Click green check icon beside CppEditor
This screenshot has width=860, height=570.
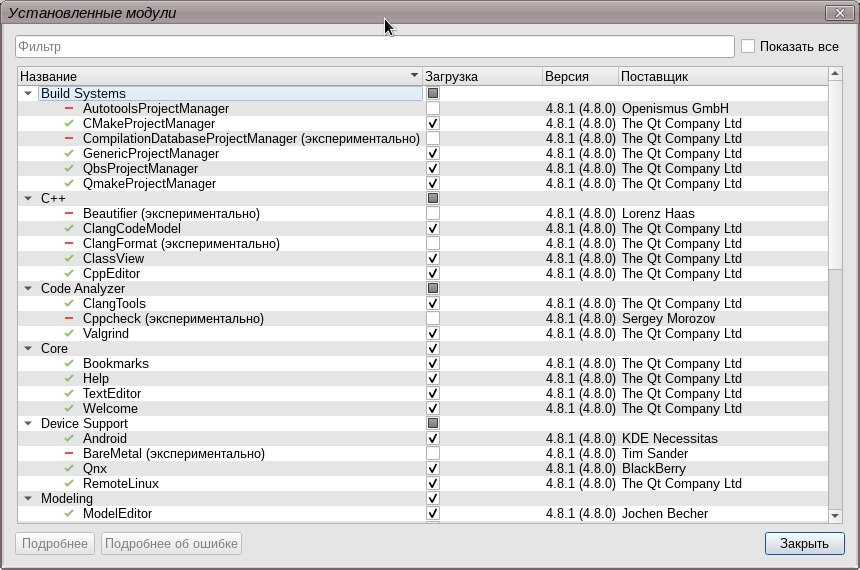click(69, 273)
